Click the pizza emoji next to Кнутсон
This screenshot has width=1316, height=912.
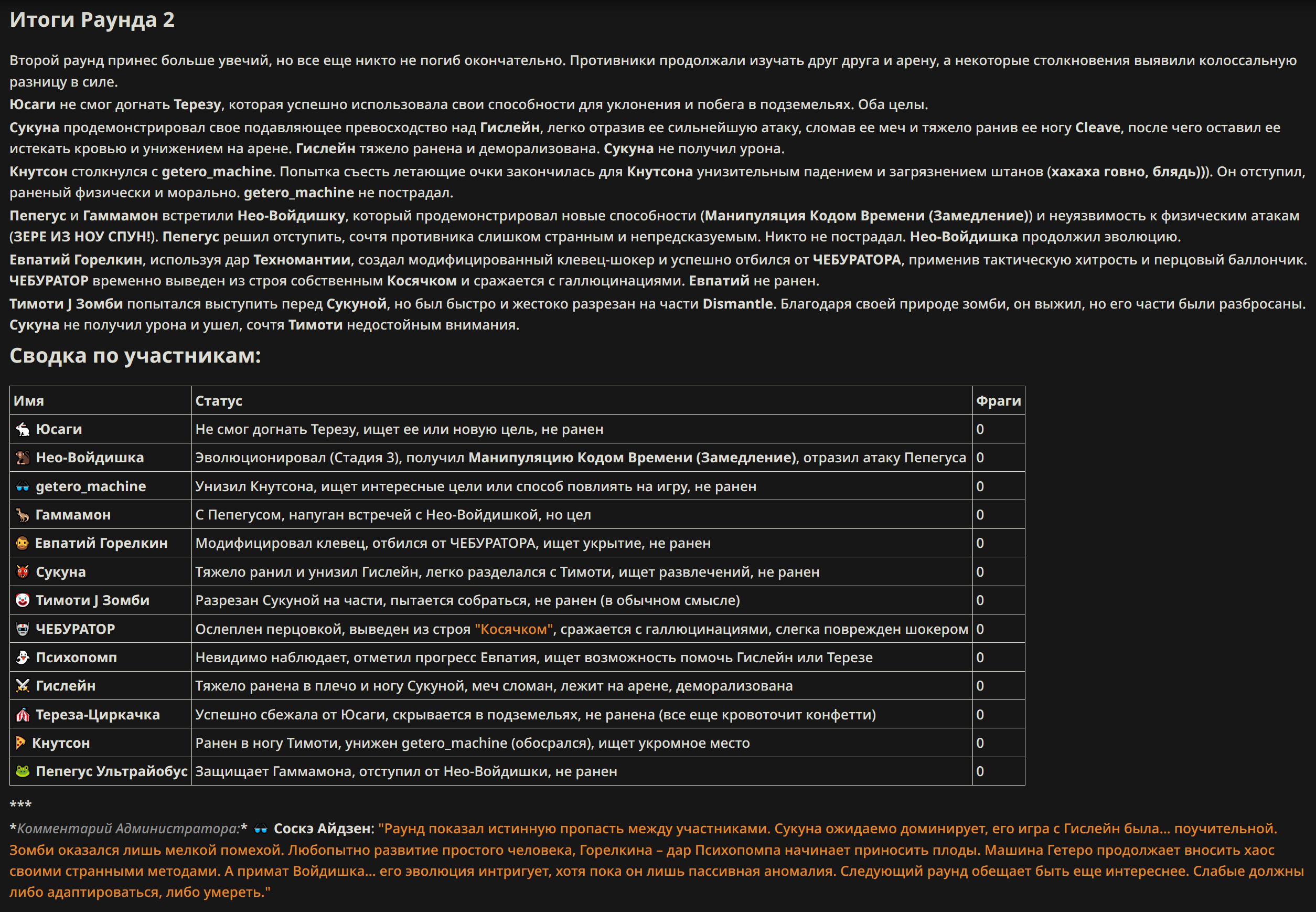20,743
